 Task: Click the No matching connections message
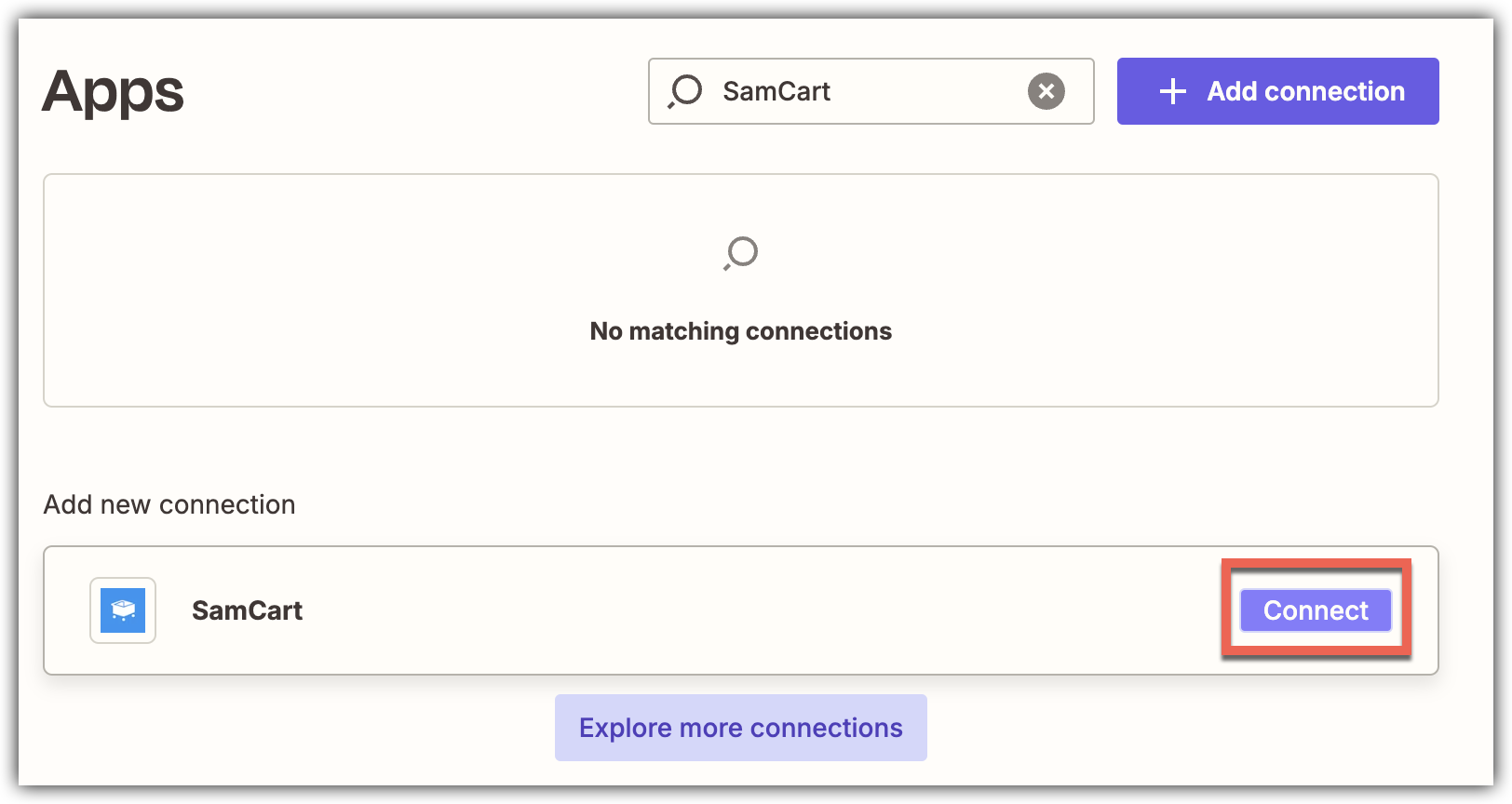[741, 331]
